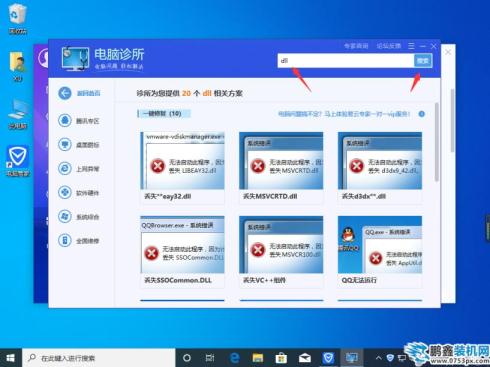
Task: Select the This PC desktop icon
Action: [x=18, y=114]
